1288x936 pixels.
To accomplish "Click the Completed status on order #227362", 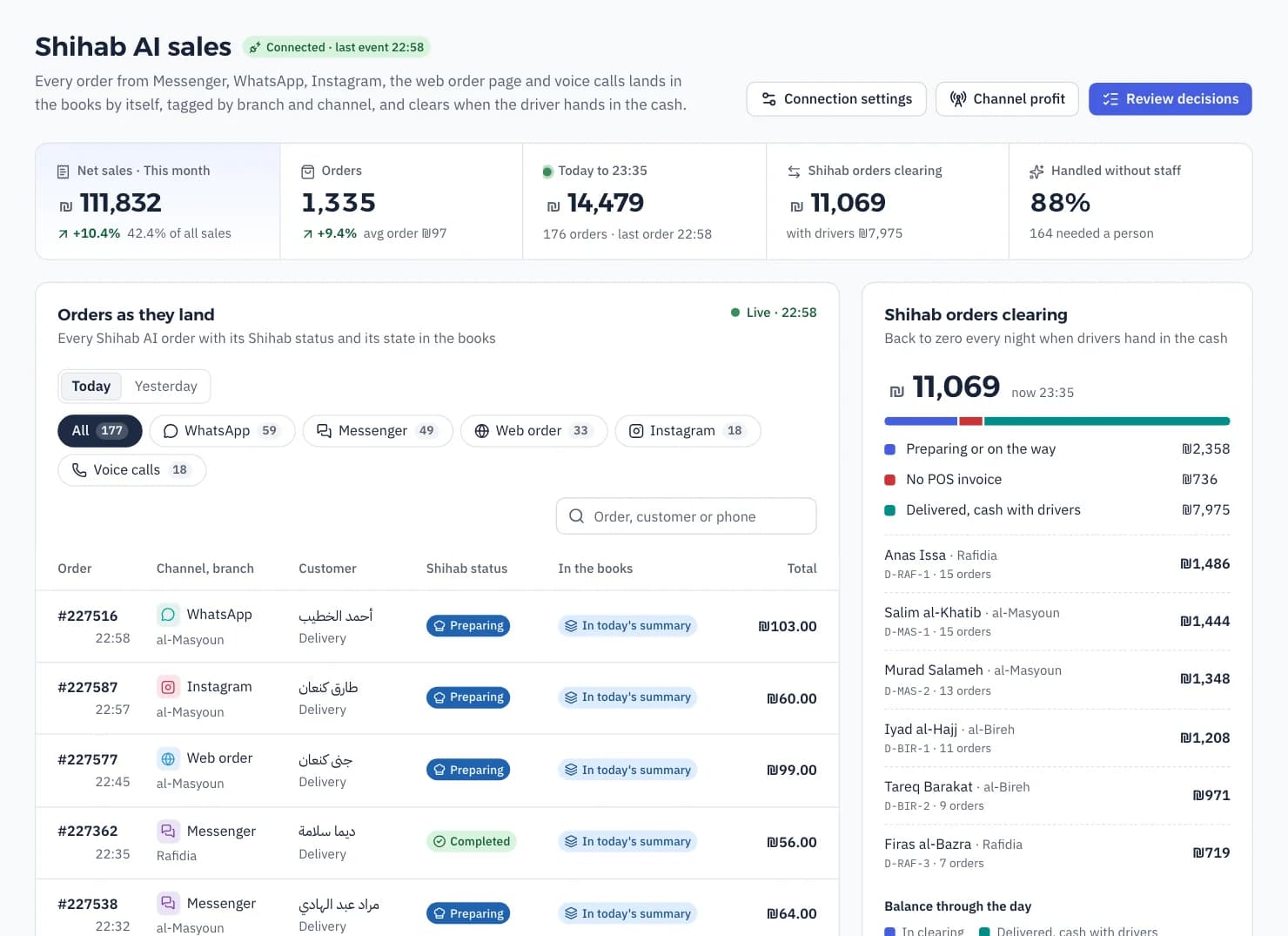I will click(471, 842).
